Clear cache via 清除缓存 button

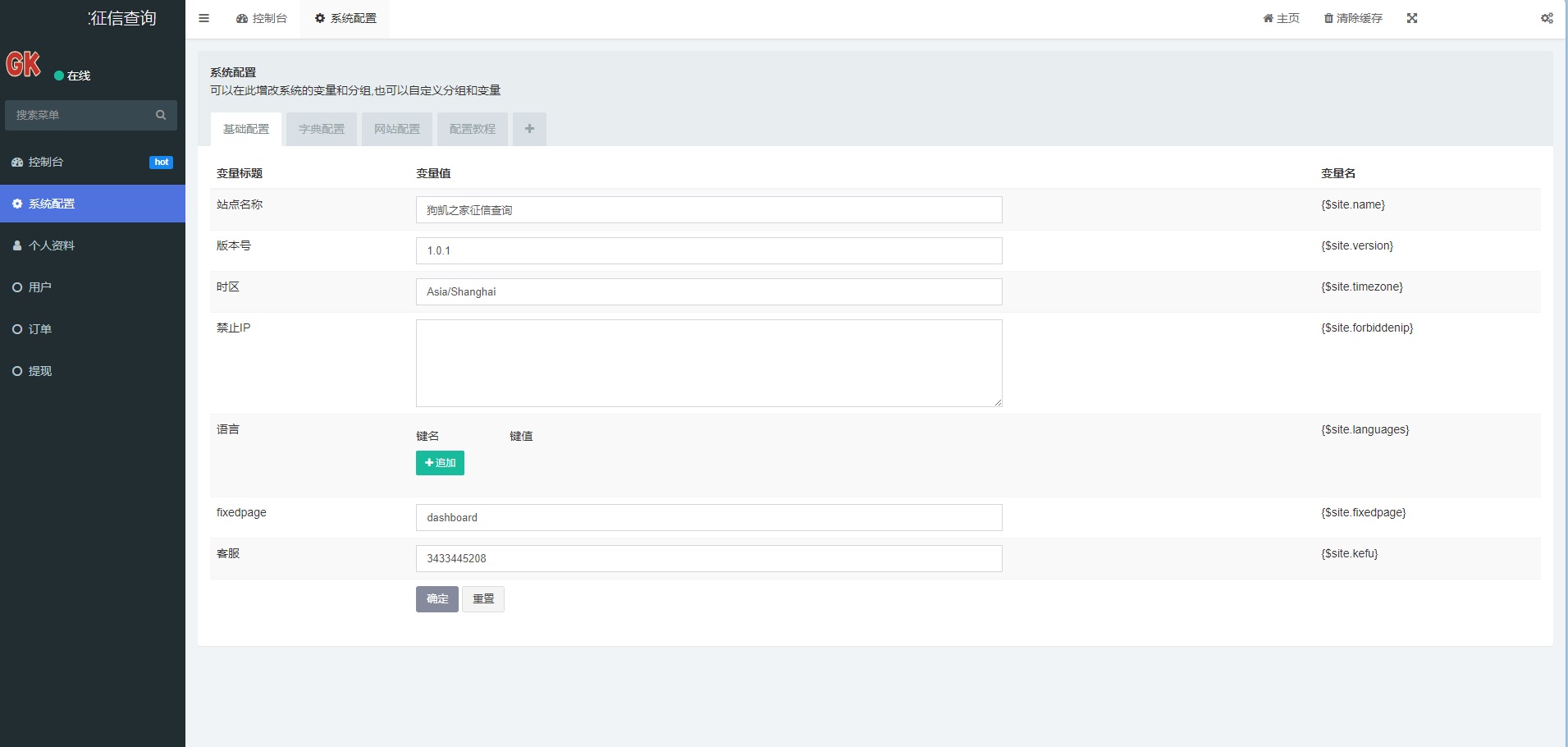1353,18
